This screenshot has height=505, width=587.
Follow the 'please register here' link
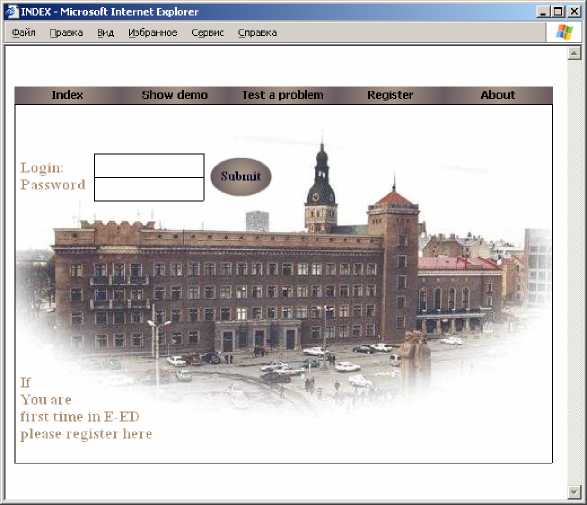tap(86, 434)
